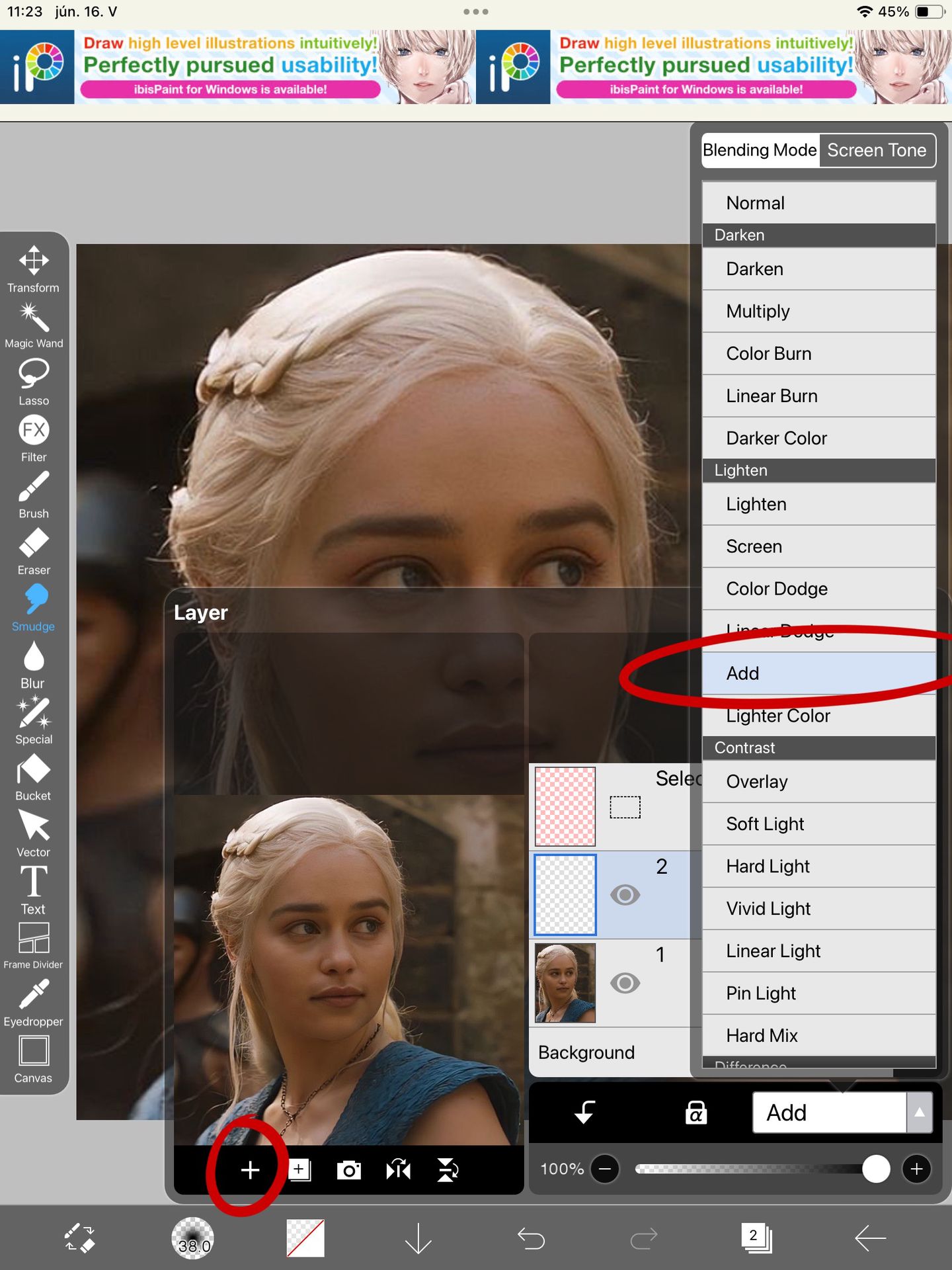The width and height of the screenshot is (952, 1270).
Task: Choose Multiply blending mode
Action: [818, 312]
